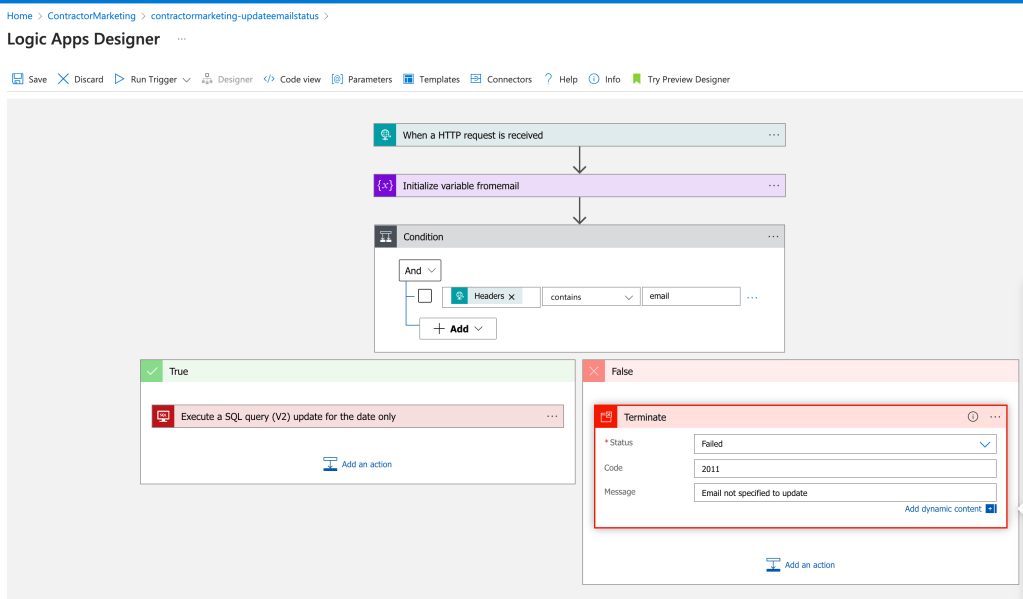This screenshot has height=599, width=1023.
Task: Click the True branch checkmark icon
Action: tap(152, 371)
